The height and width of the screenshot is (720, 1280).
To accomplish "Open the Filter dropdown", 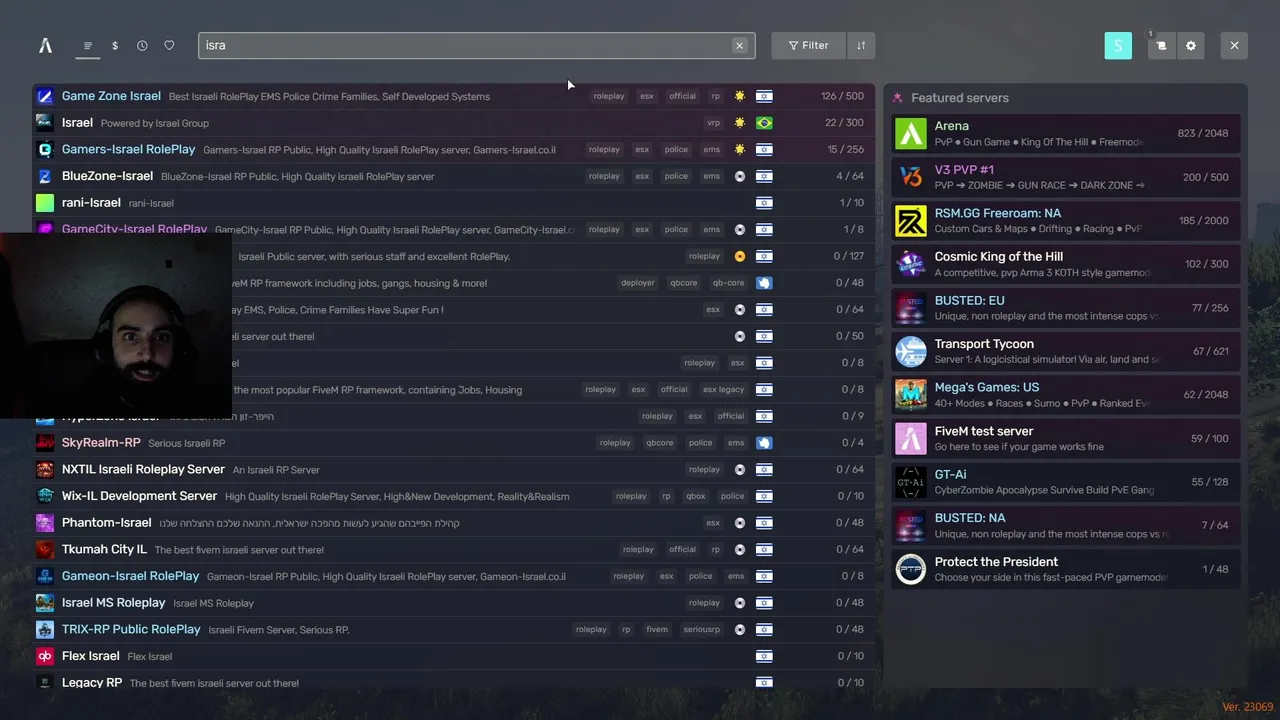I will [808, 45].
